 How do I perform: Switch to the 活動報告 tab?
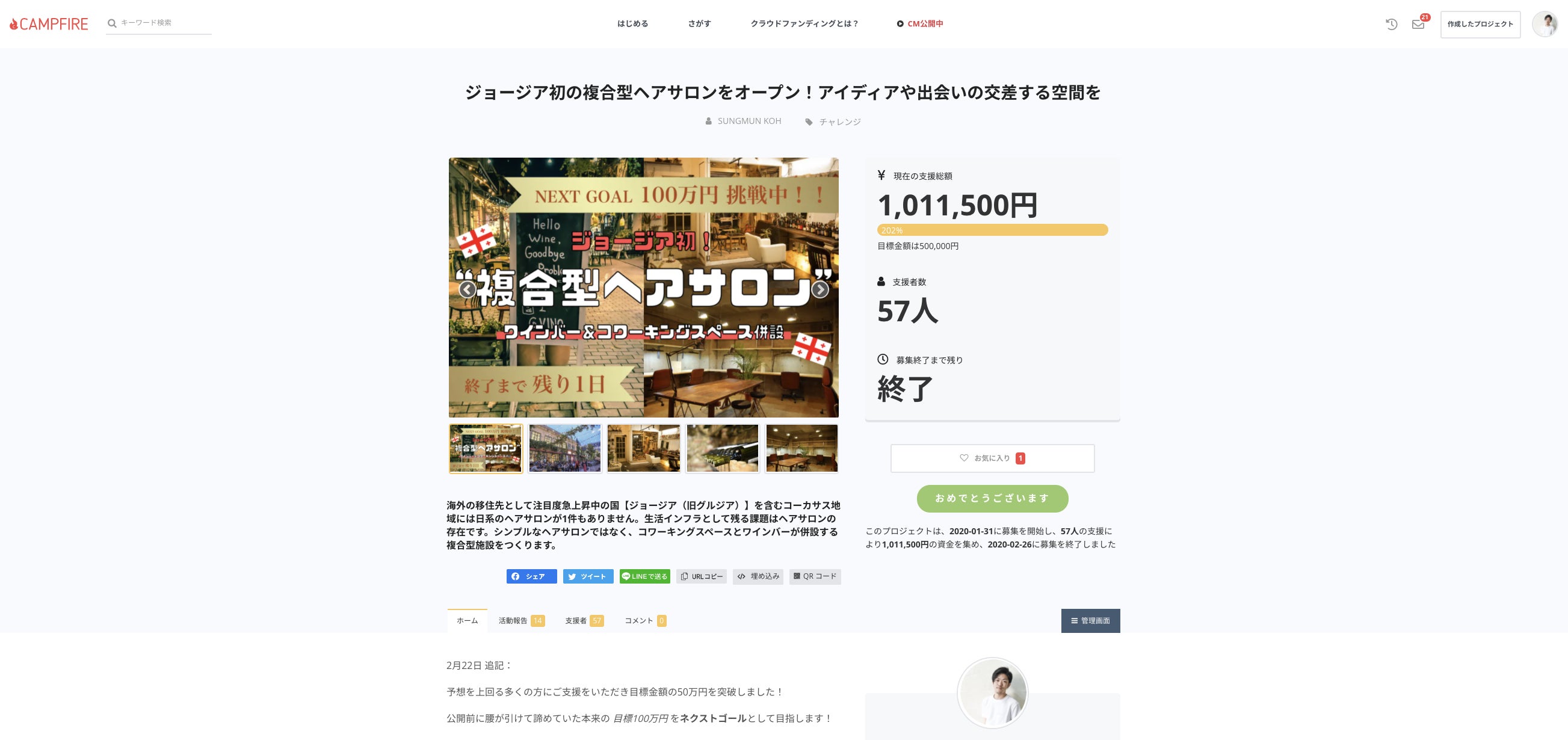pyautogui.click(x=521, y=621)
